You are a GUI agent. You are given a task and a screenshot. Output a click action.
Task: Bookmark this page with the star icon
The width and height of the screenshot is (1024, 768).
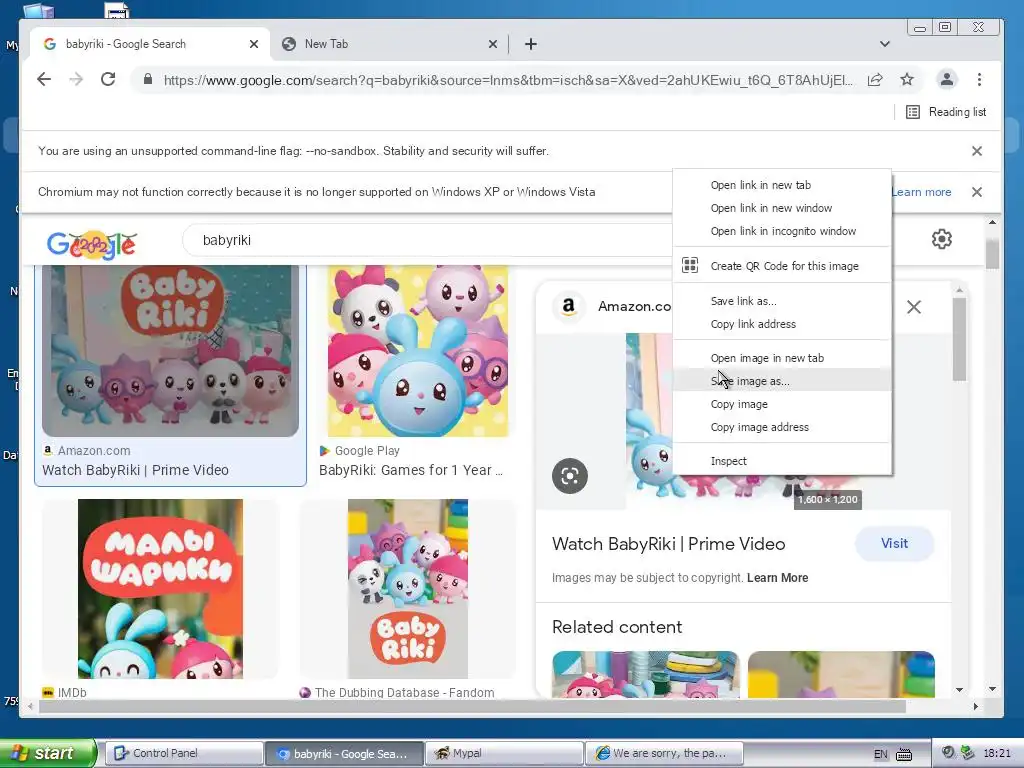point(907,80)
